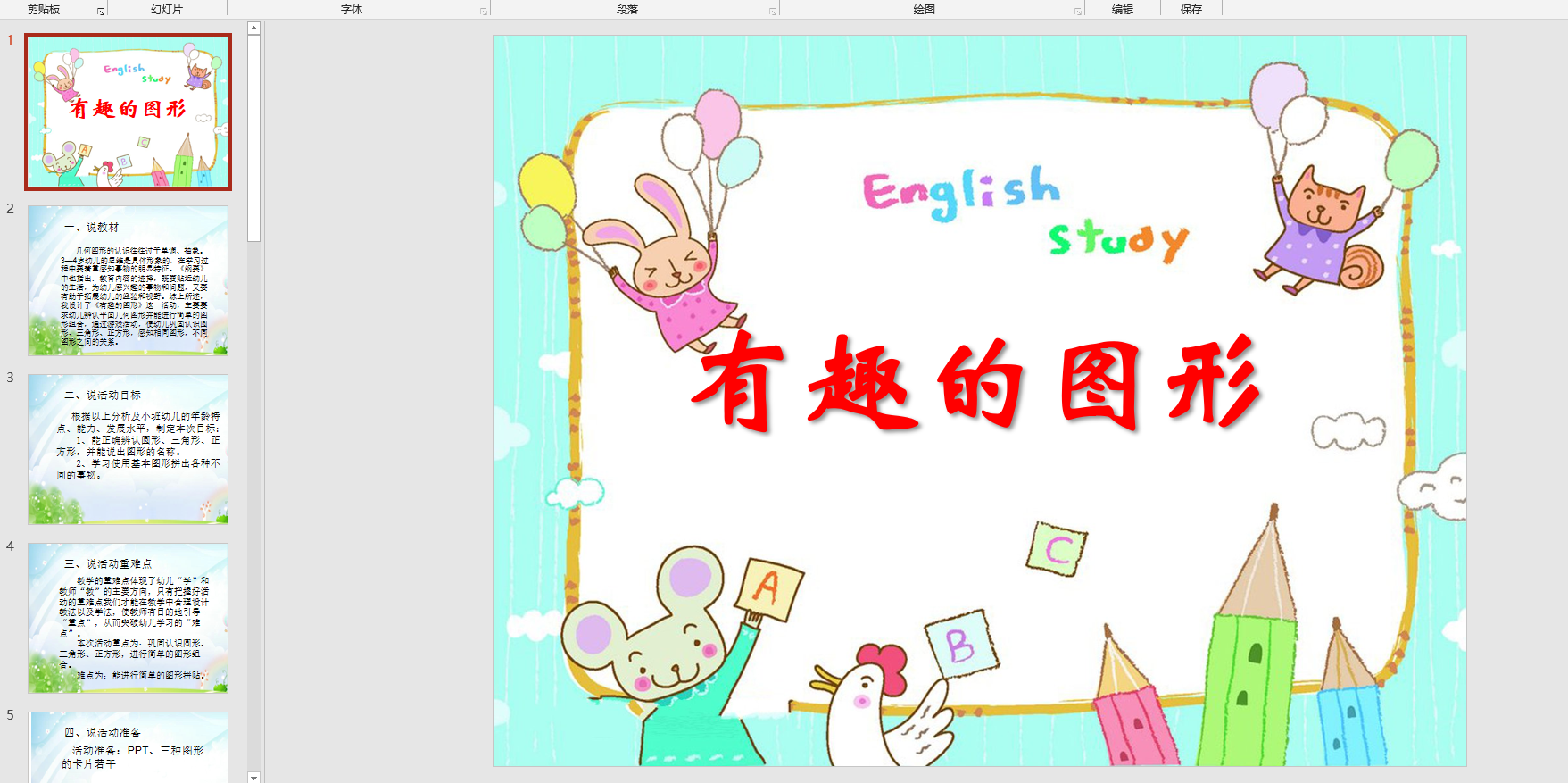Open the 剪贴板 group dialog launcher
Screen dimensions: 1568x783
[101, 12]
